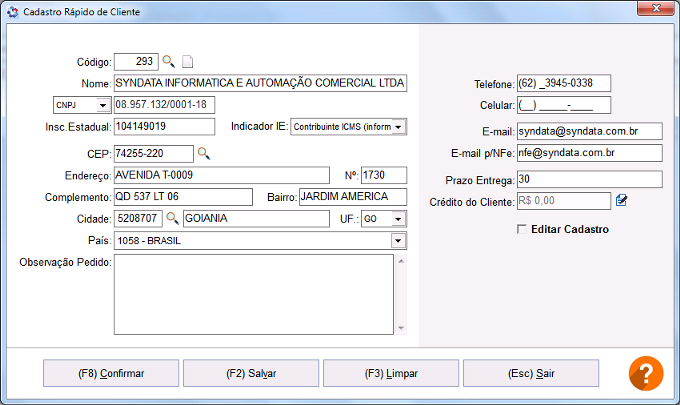The height and width of the screenshot is (405, 680).
Task: Click the E-mail p/NFe field nfe@syndata.com.br
Action: [x=590, y=153]
